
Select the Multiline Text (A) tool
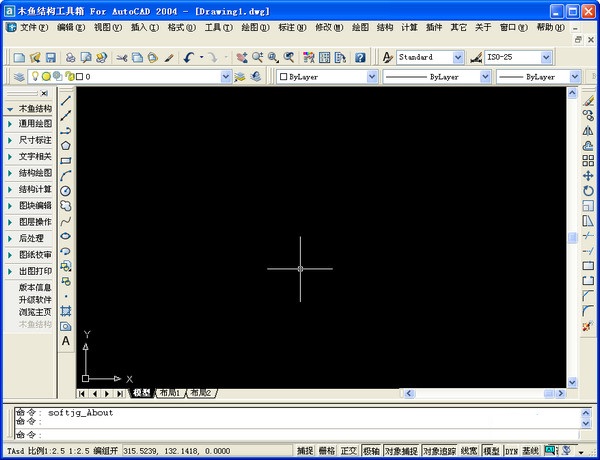click(x=66, y=341)
